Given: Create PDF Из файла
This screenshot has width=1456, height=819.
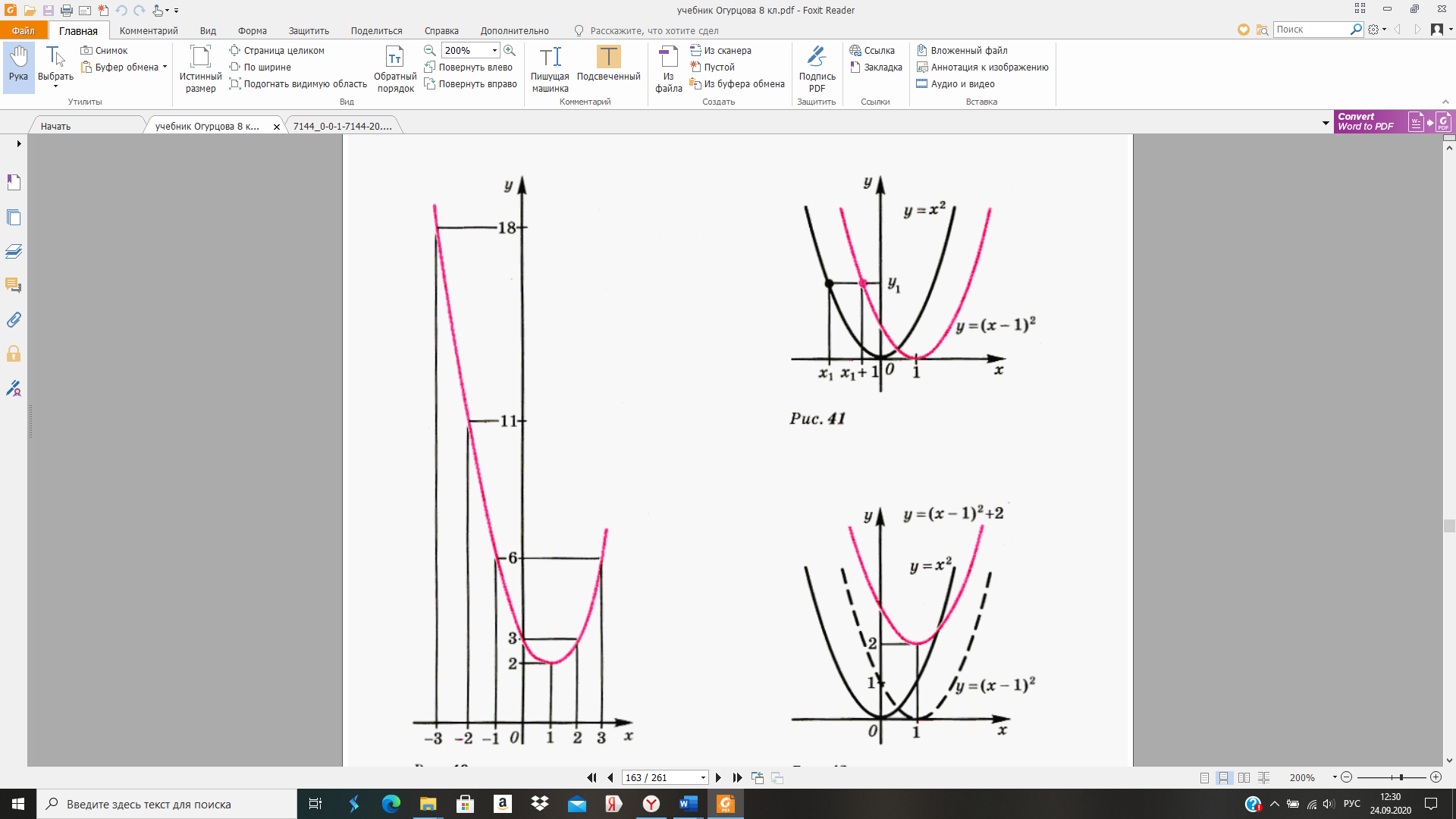Looking at the screenshot, I should click(x=668, y=68).
